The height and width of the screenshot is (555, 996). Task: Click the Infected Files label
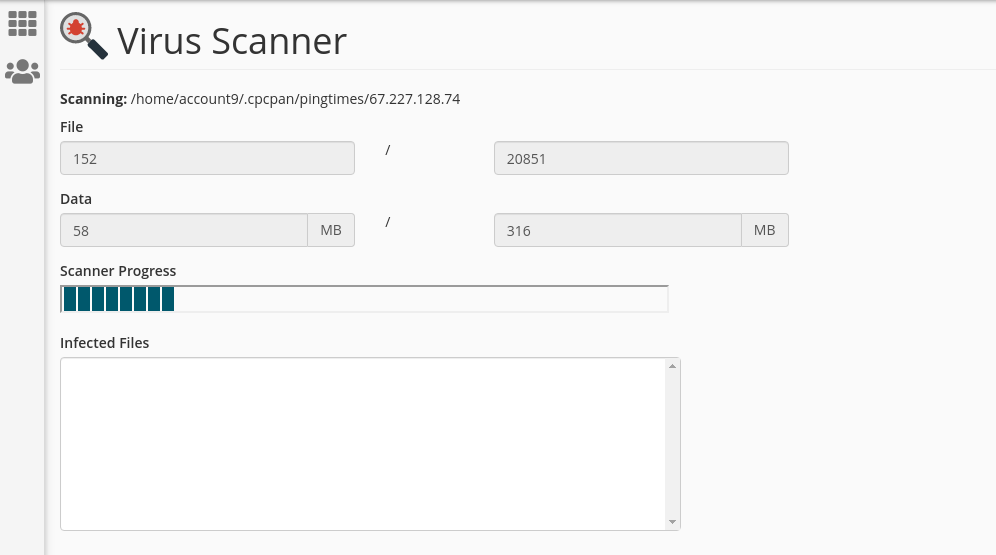click(105, 343)
